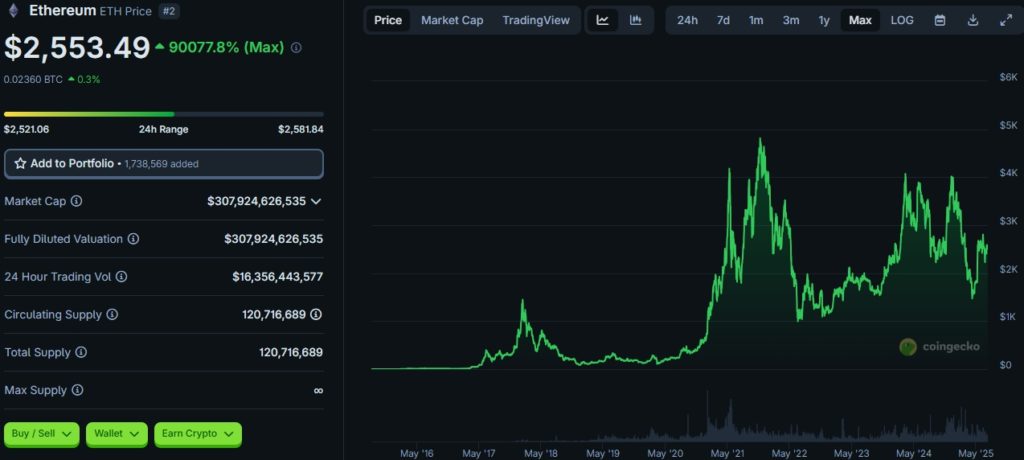Toggle the LOG scale on chart

click(901, 20)
